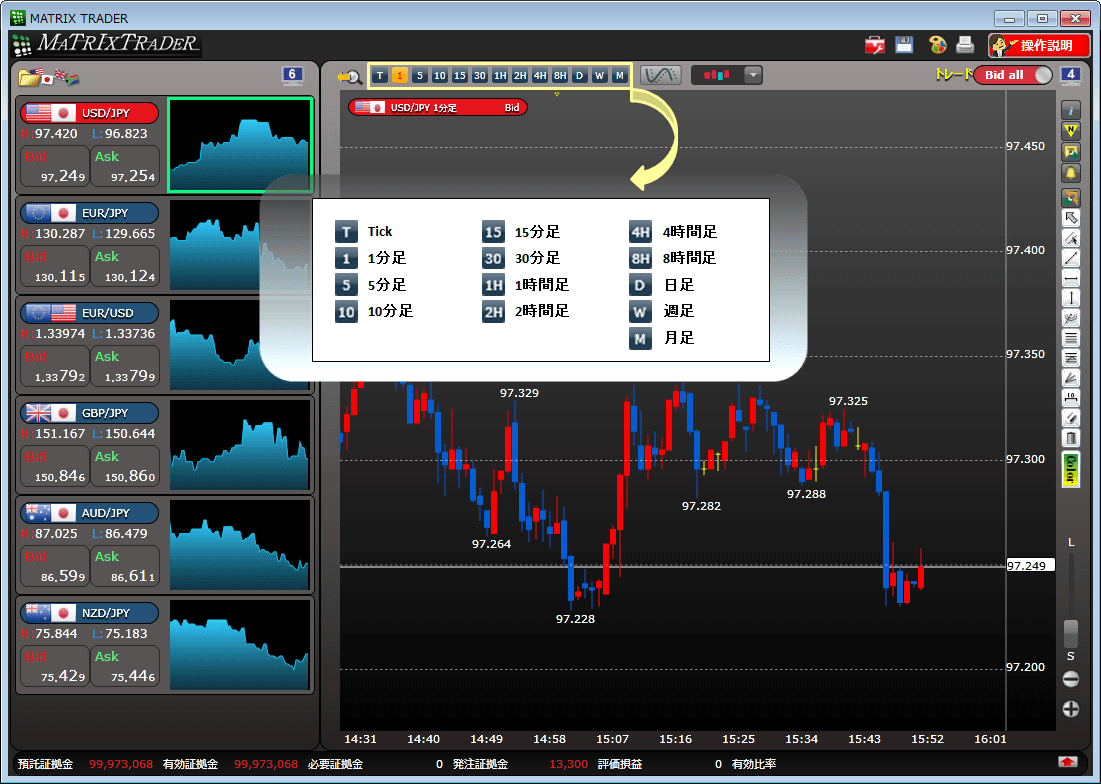Select the 1-minute timeframe button
This screenshot has width=1101, height=784.
400,75
